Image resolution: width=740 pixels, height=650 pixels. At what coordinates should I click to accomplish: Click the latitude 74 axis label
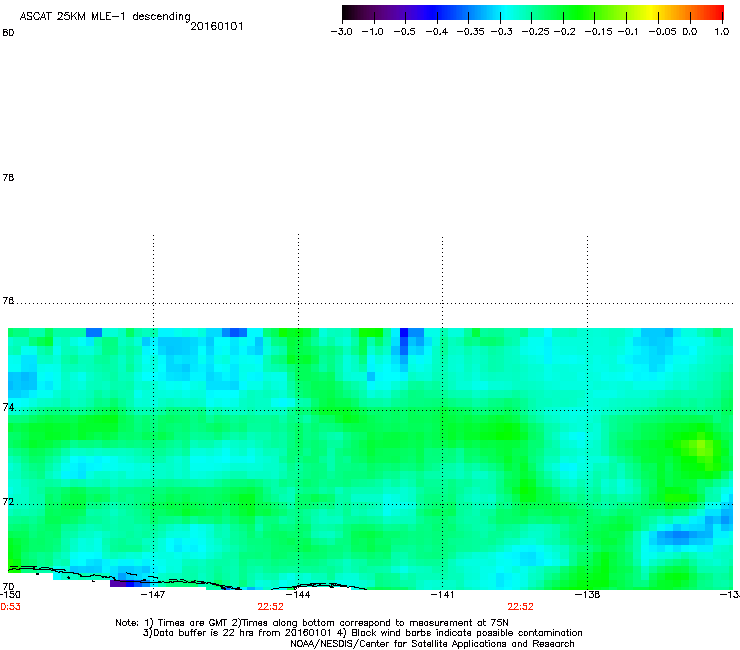coord(8,407)
